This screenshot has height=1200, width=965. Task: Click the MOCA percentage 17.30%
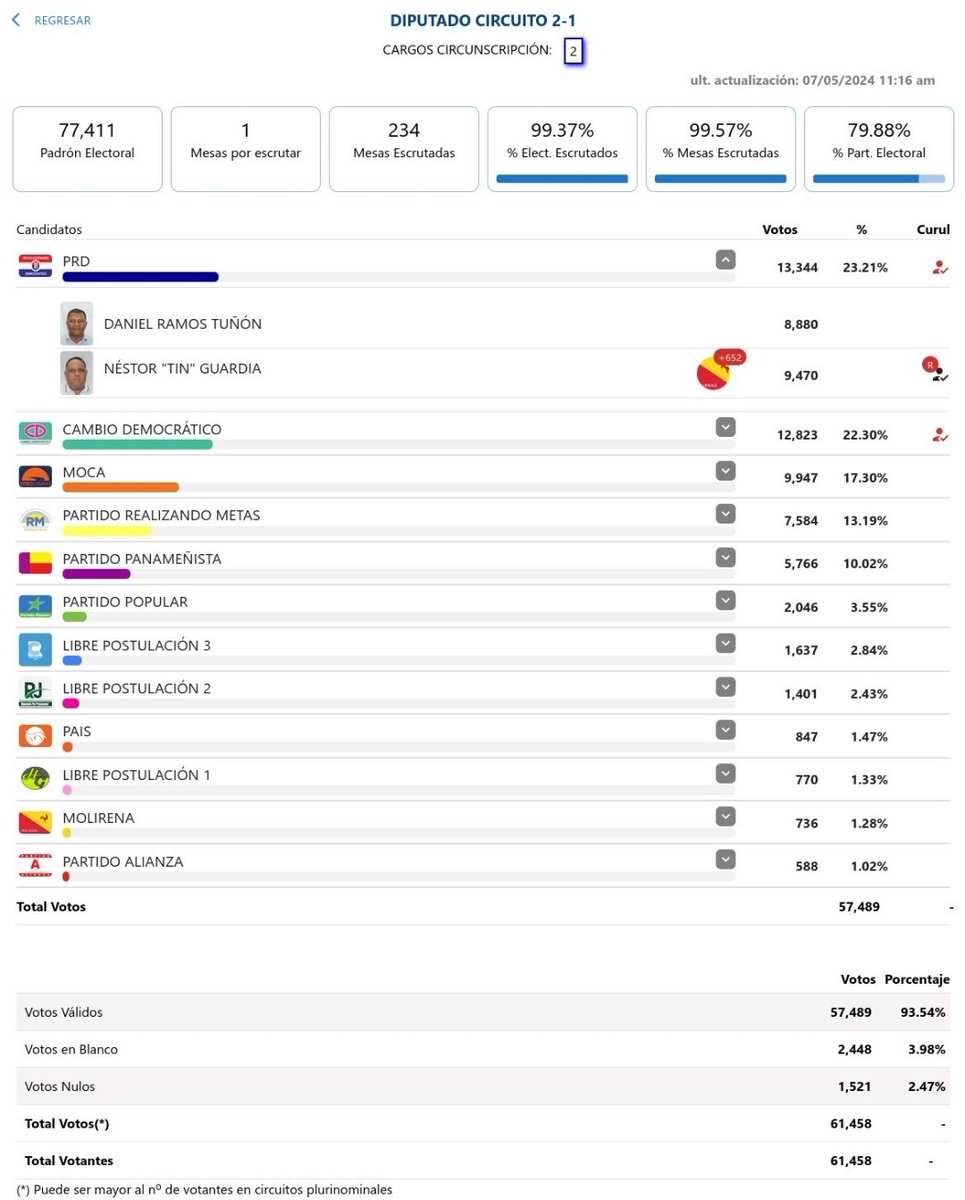point(865,478)
